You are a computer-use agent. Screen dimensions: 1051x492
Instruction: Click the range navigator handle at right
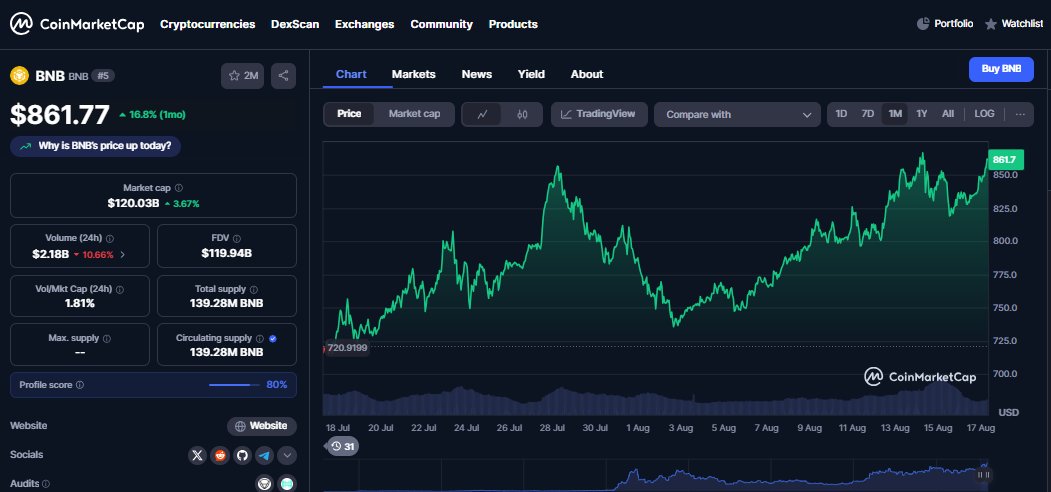983,475
